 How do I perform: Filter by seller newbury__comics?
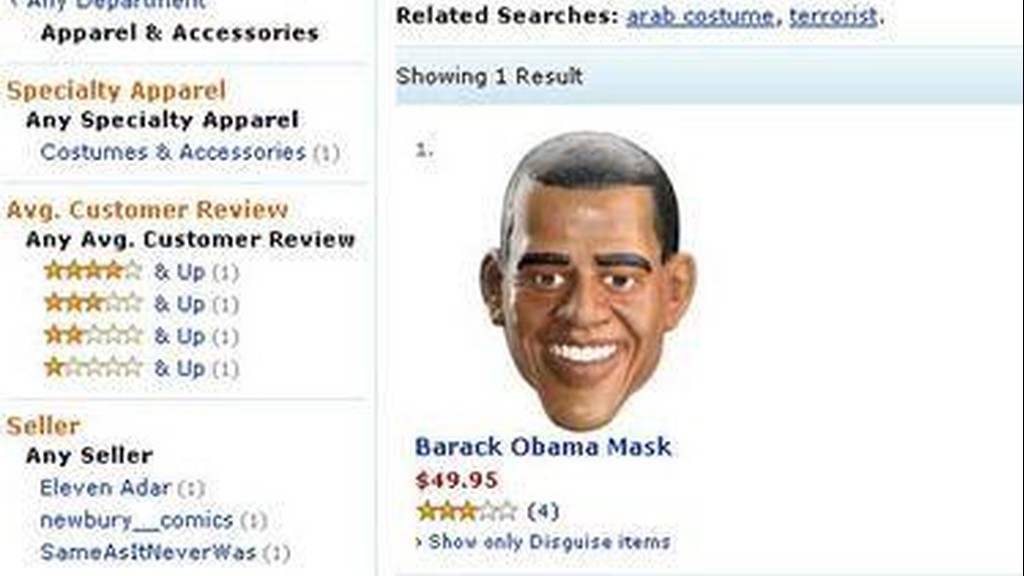pos(136,520)
